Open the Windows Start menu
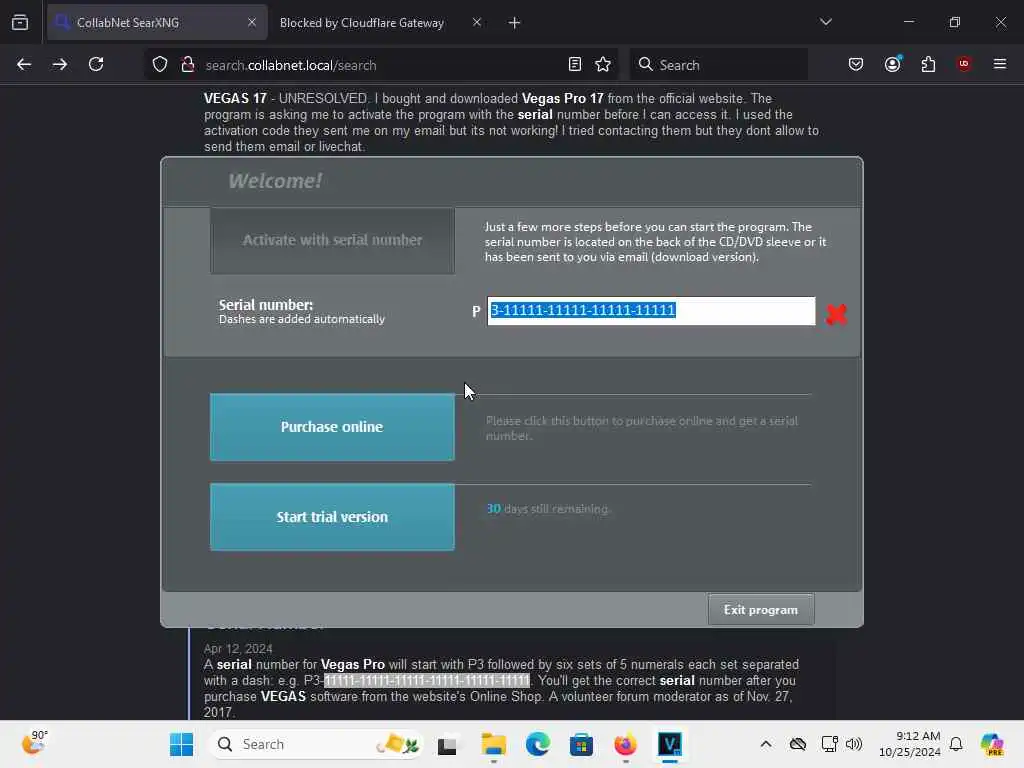 pos(182,744)
